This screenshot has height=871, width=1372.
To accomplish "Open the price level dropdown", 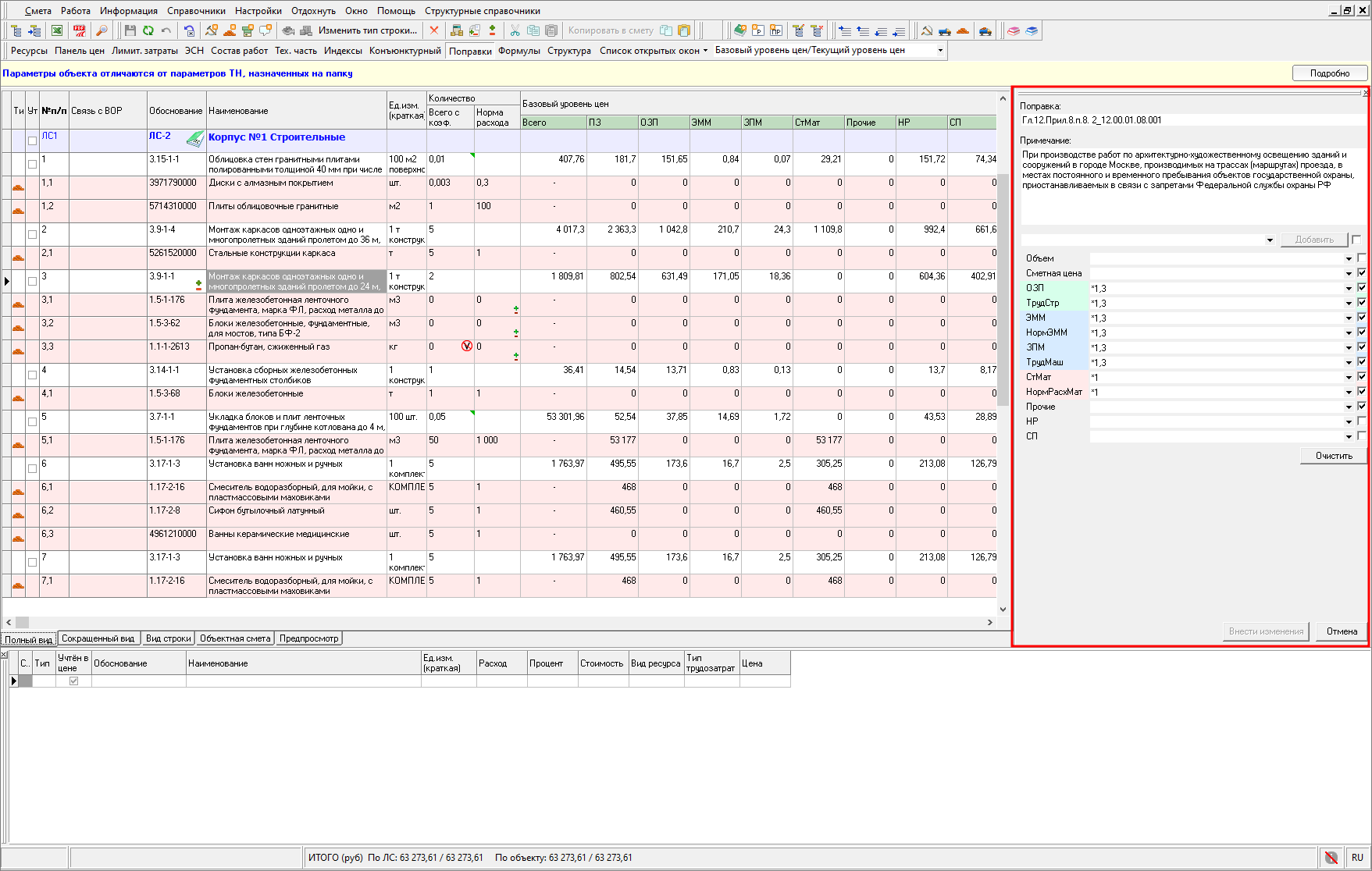I will point(940,50).
